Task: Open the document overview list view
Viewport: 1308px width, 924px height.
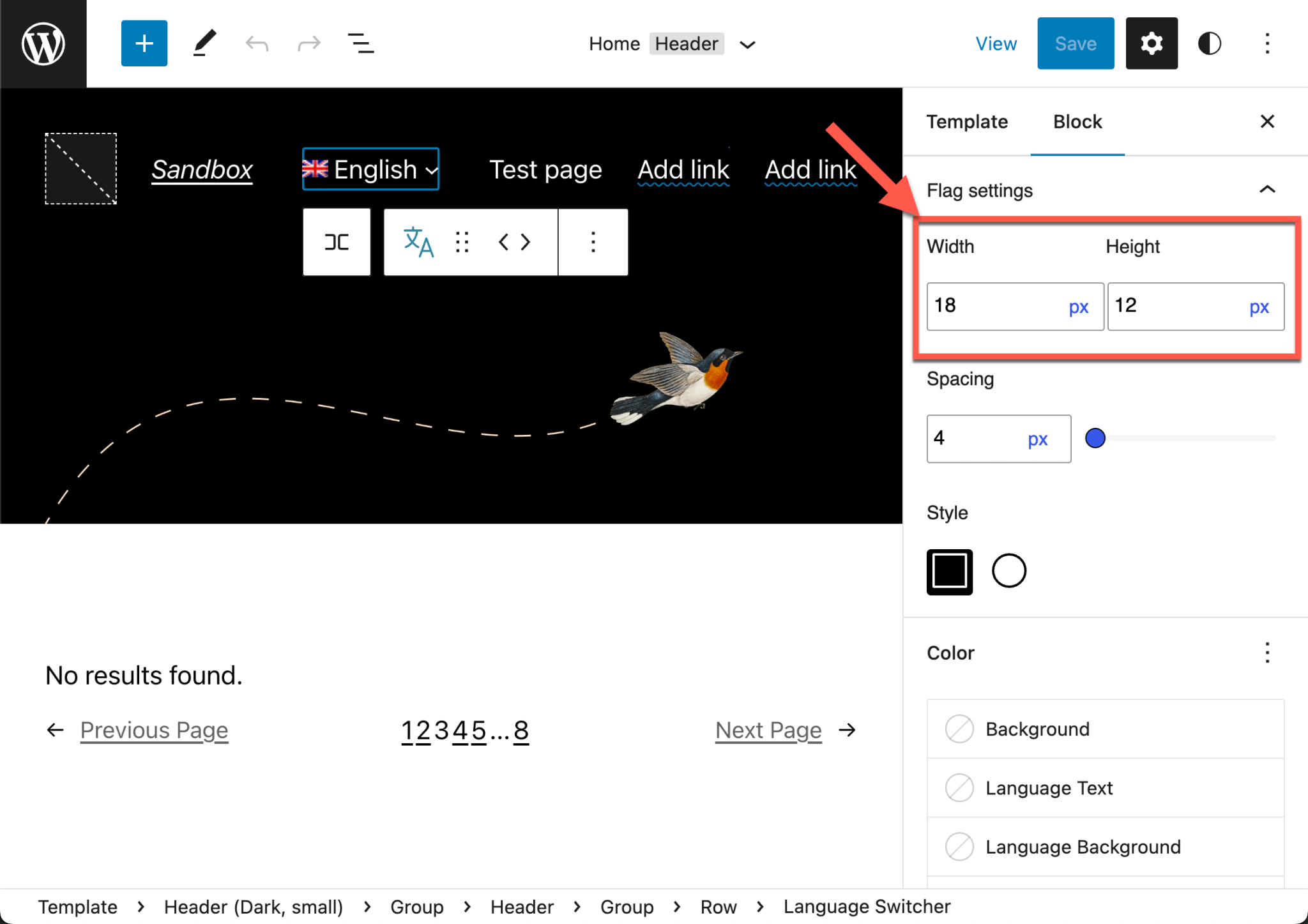Action: (361, 43)
